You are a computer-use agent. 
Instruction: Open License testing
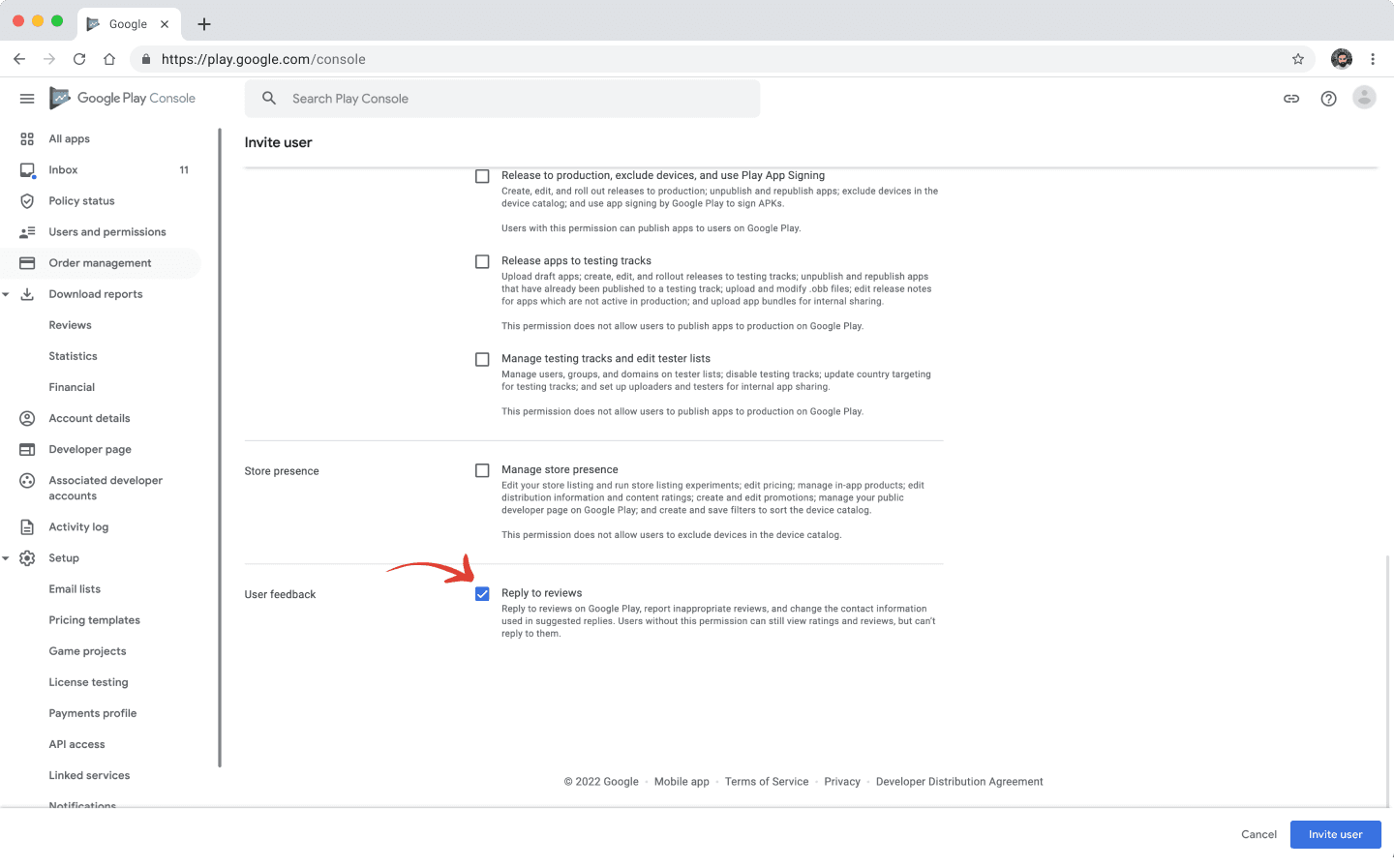click(89, 682)
